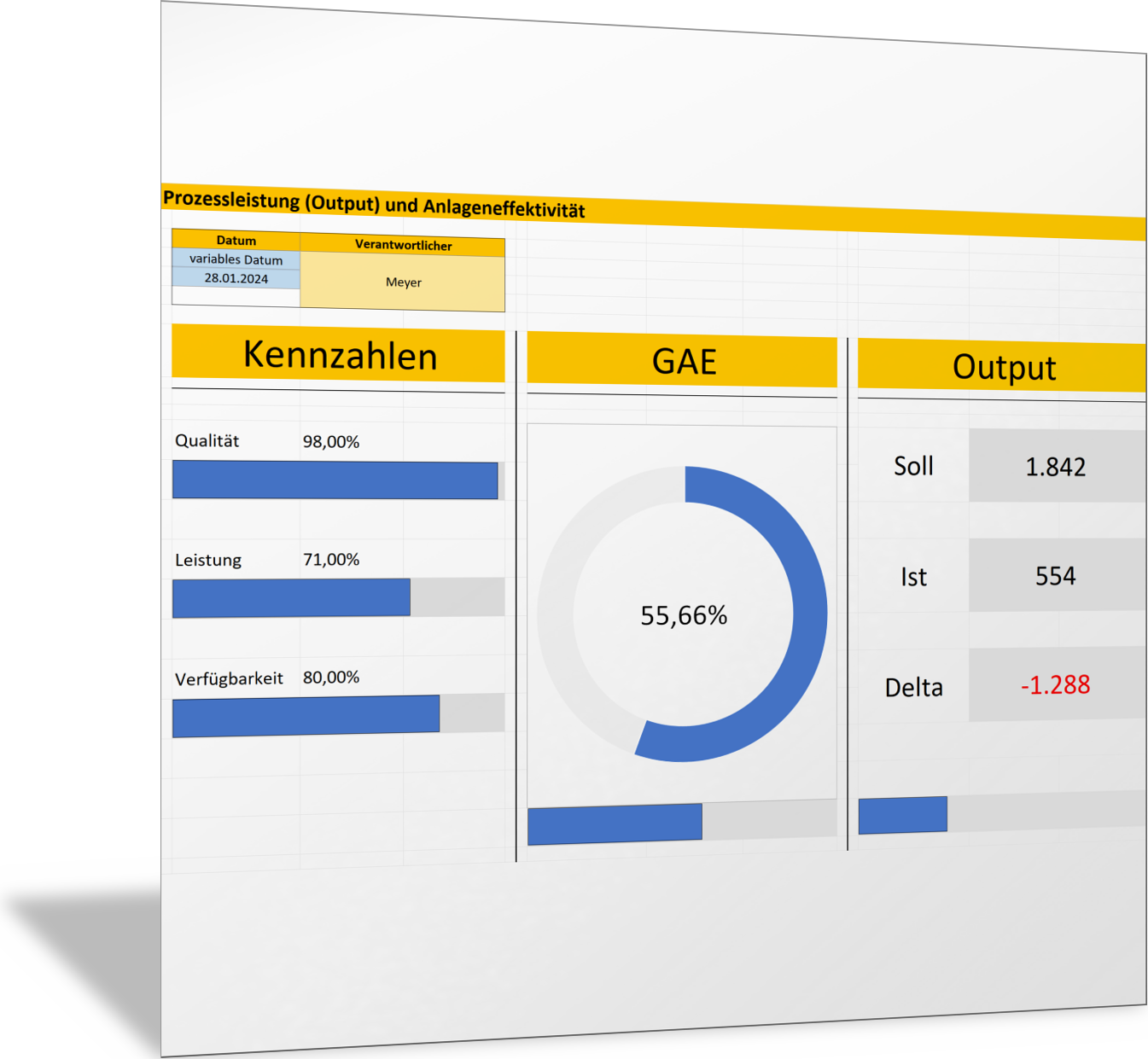Select the Qualität 98,00% value
This screenshot has height=1059, width=1148.
pyautogui.click(x=331, y=442)
